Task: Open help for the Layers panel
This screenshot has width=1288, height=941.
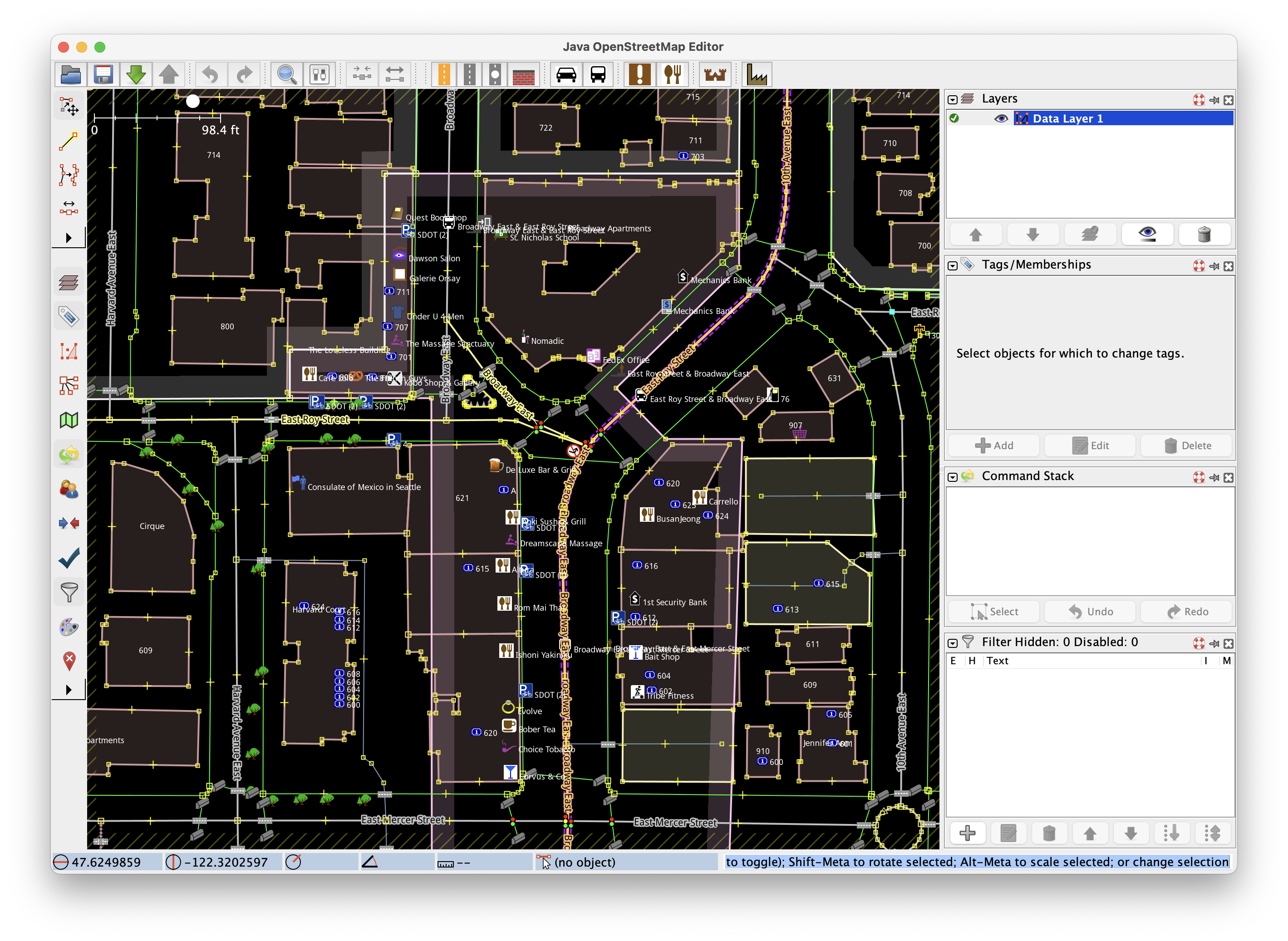Action: (1198, 100)
